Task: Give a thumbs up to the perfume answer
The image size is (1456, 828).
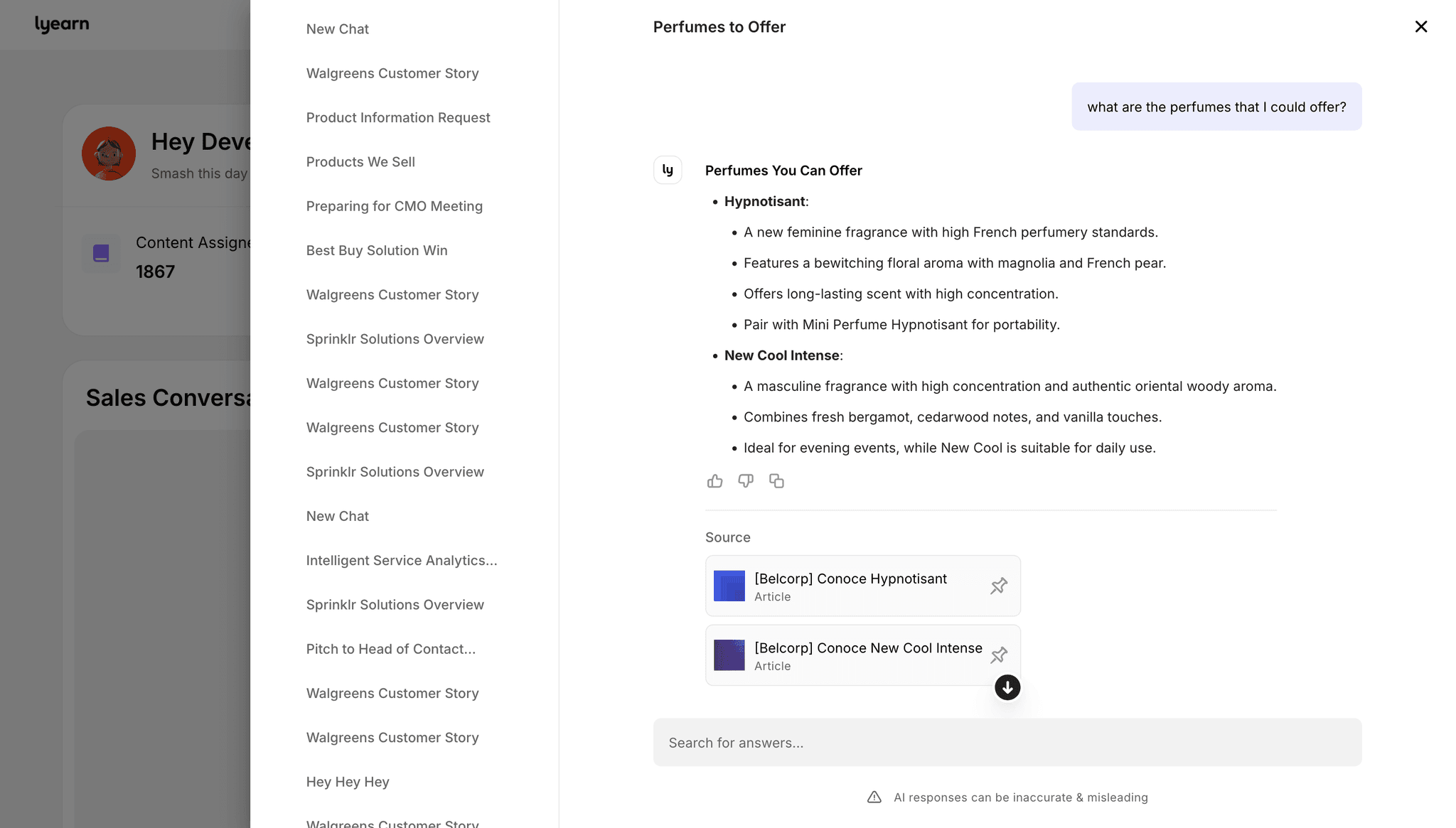Action: pos(714,481)
